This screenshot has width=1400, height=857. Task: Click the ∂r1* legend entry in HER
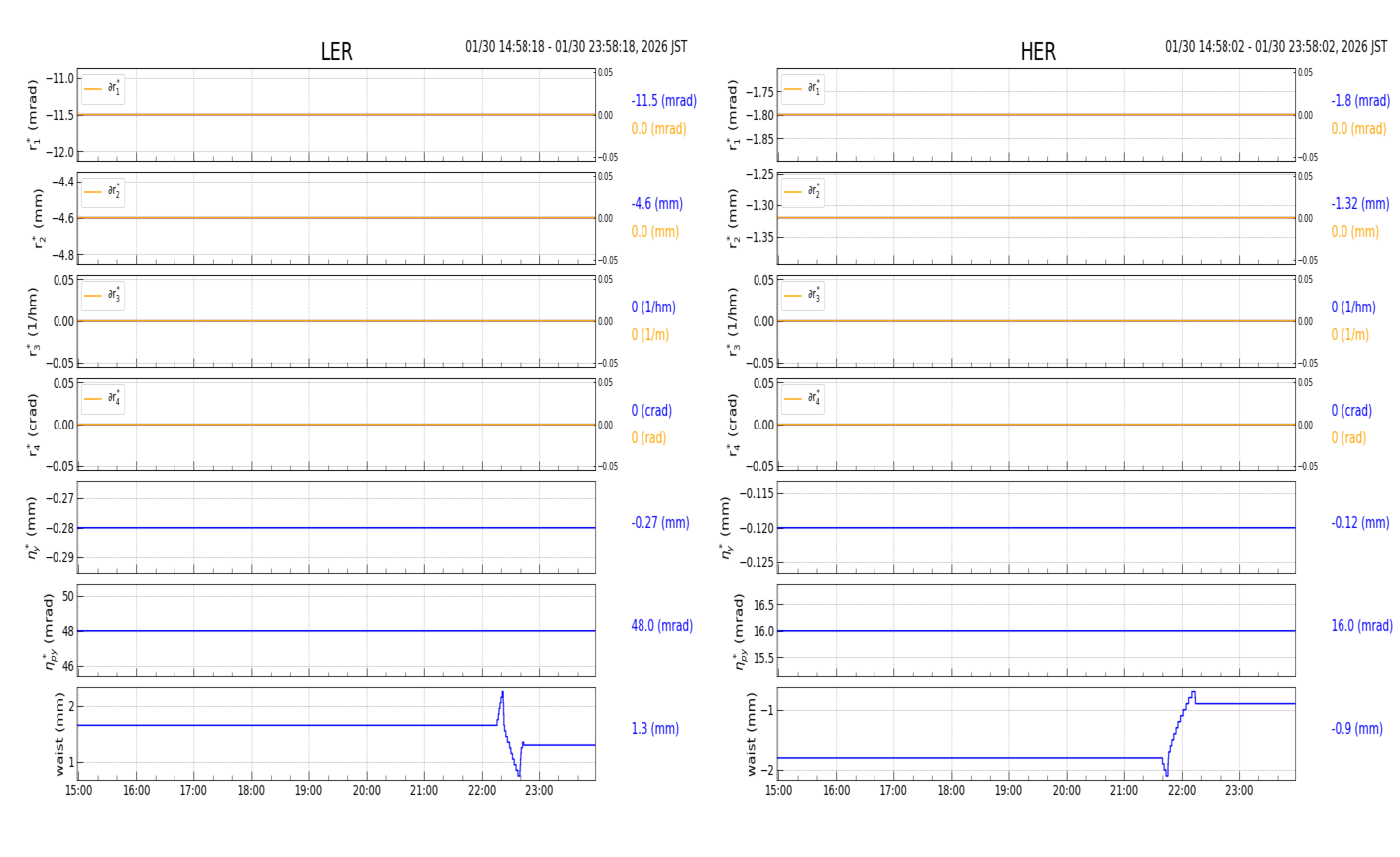coord(803,89)
